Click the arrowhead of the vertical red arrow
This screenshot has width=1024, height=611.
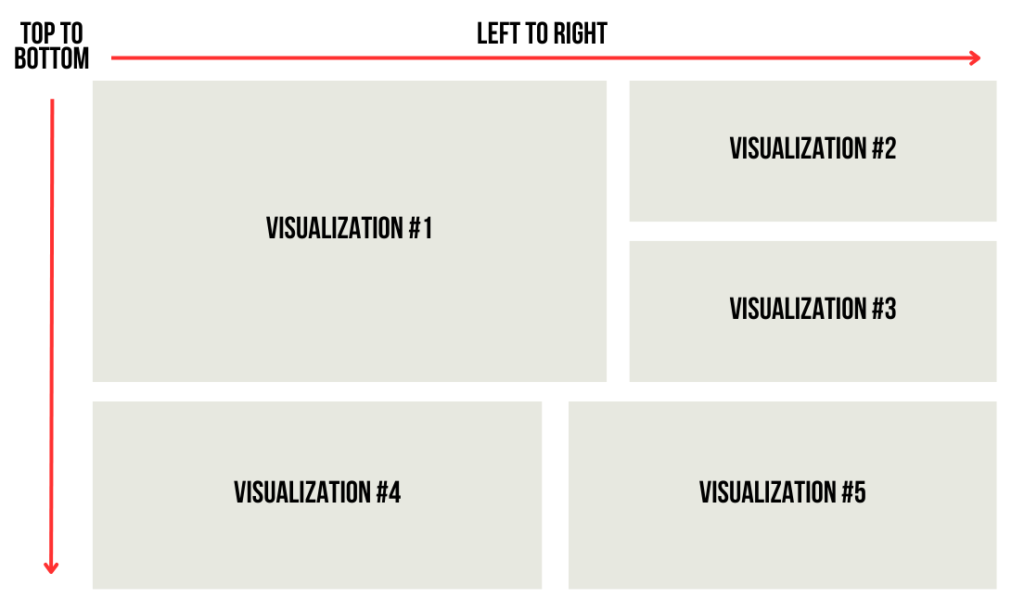52,568
